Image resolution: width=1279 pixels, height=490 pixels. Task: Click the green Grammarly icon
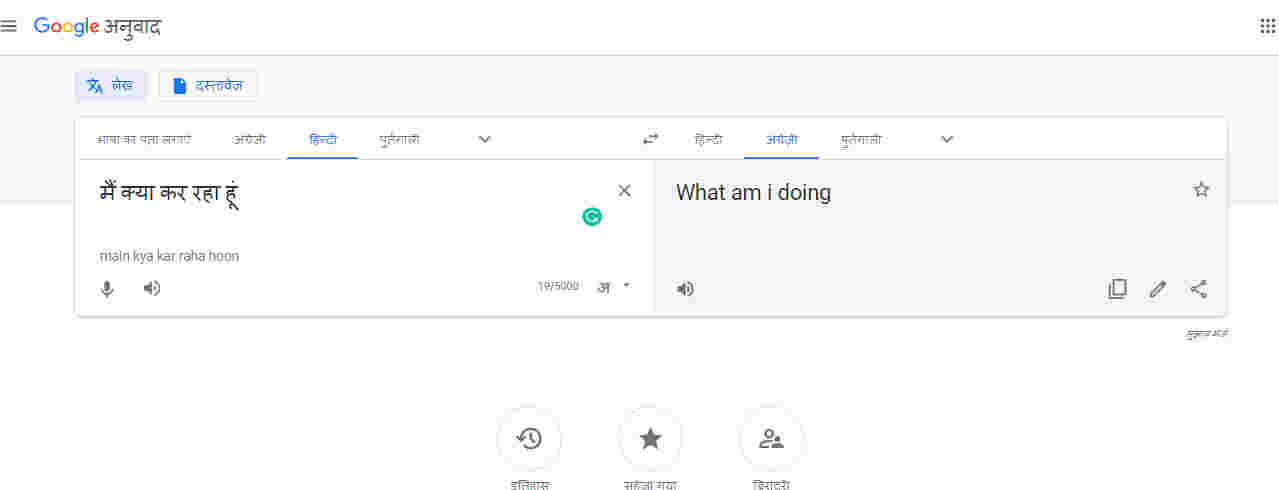pyautogui.click(x=592, y=216)
